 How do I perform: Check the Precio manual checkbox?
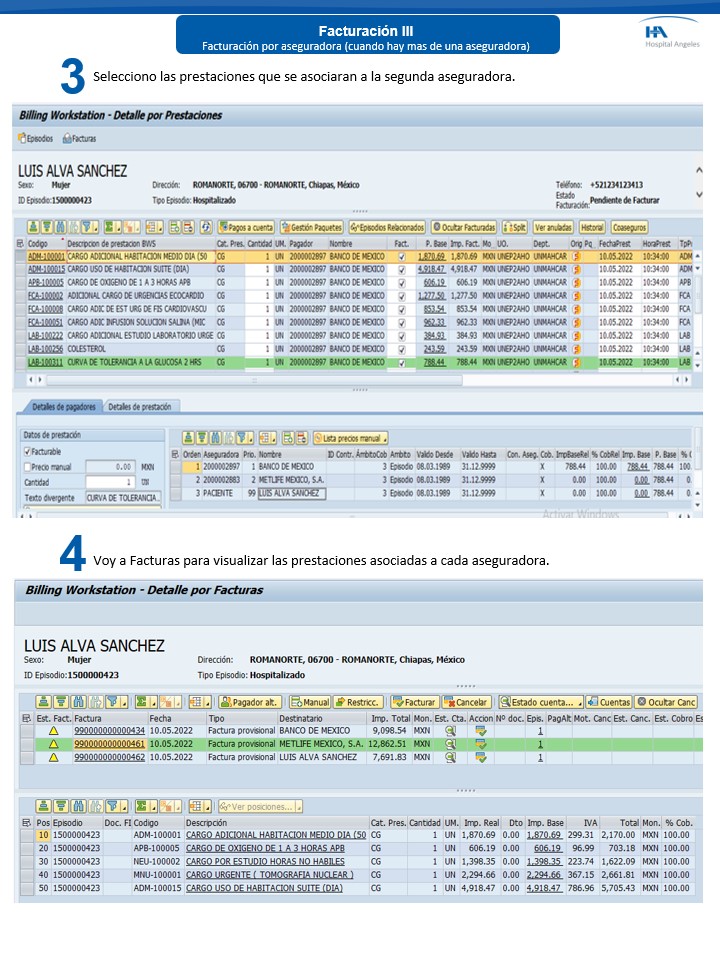[x=27, y=467]
